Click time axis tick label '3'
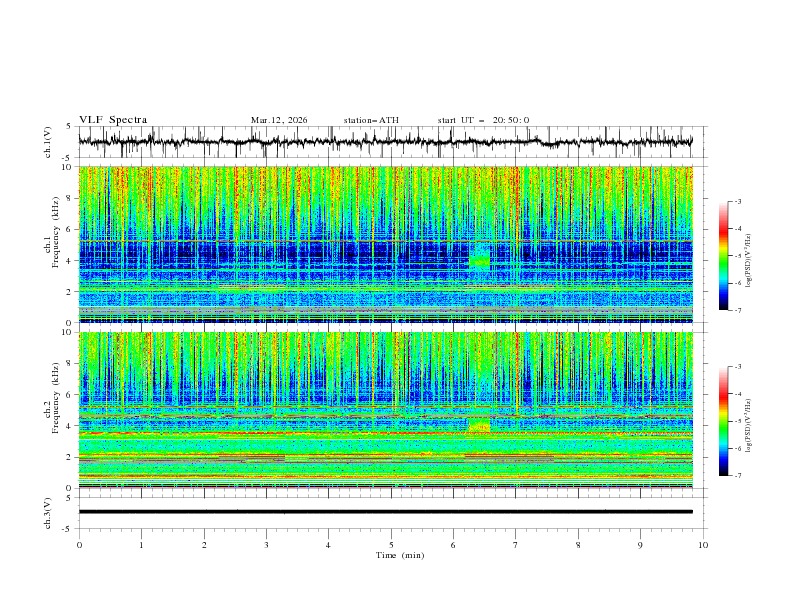The height and width of the screenshot is (612, 792). tap(266, 545)
